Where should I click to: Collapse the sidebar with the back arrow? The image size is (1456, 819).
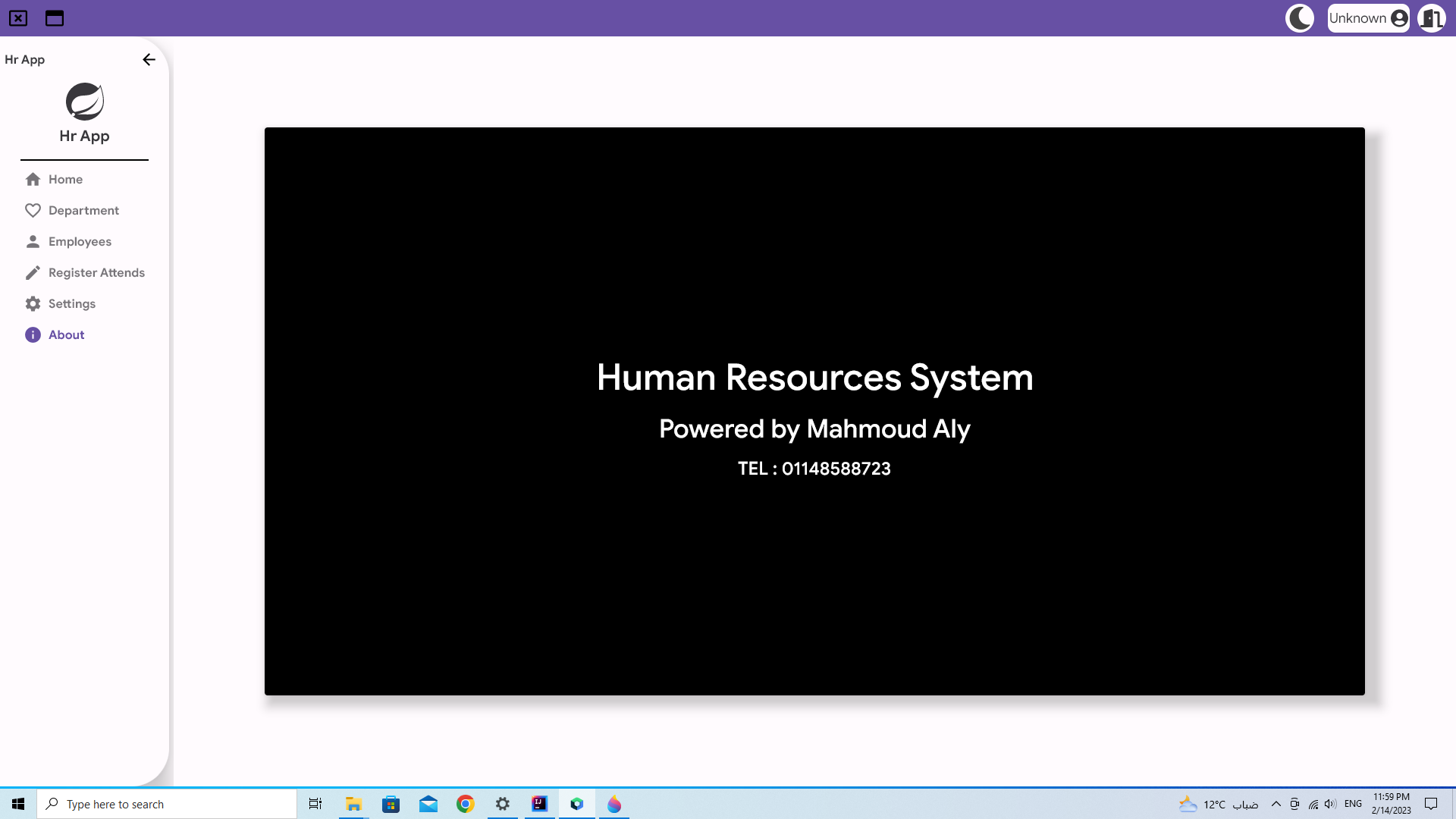tap(149, 59)
